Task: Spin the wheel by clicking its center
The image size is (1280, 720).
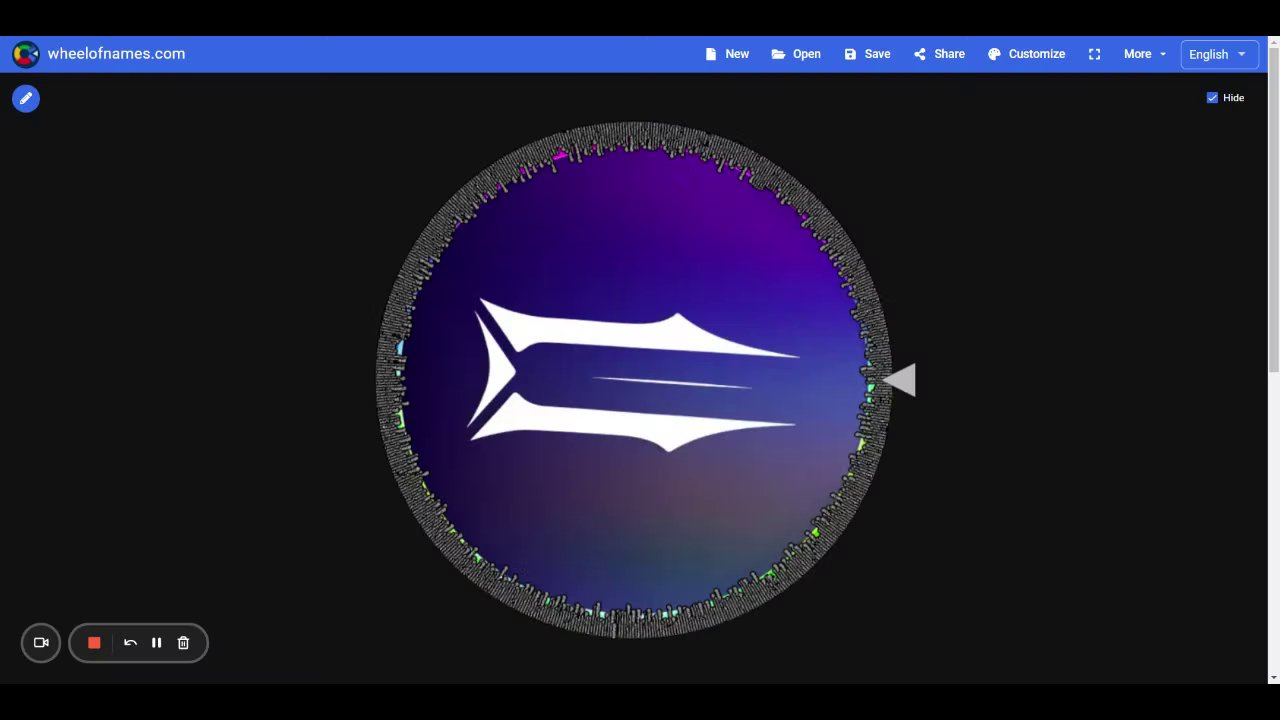Action: coord(634,379)
